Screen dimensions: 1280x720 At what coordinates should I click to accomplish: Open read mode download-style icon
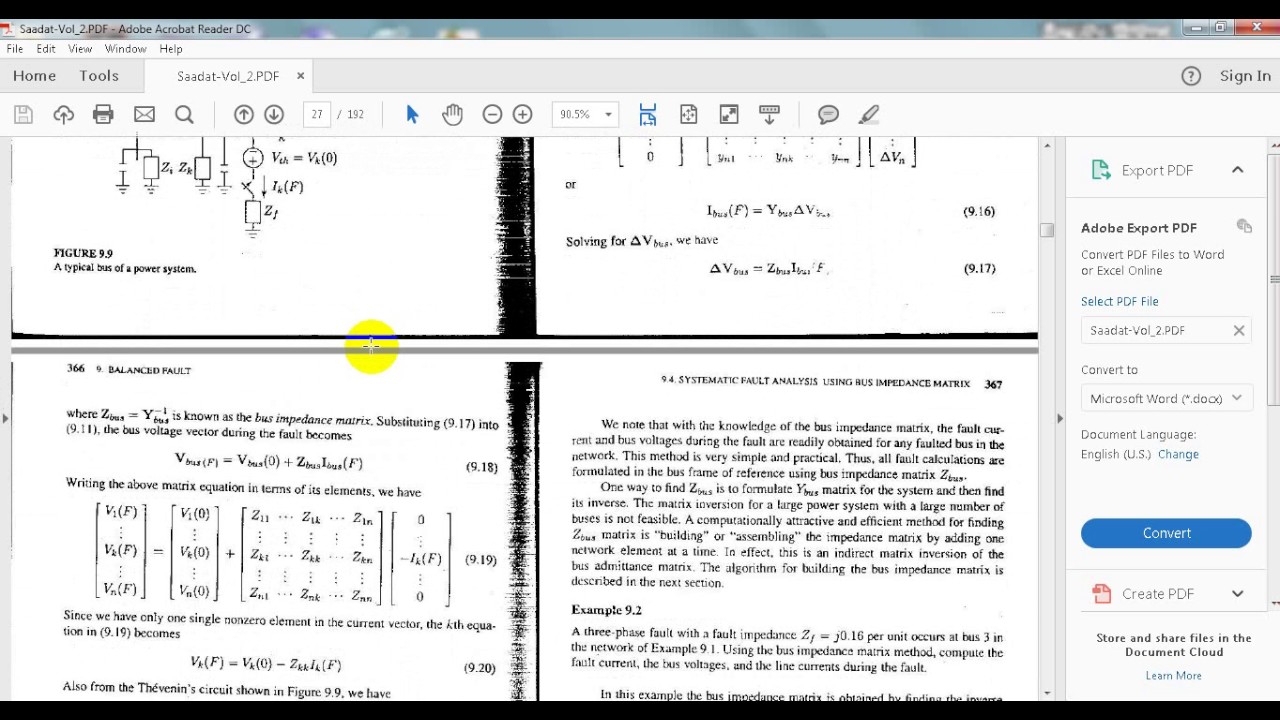769,115
